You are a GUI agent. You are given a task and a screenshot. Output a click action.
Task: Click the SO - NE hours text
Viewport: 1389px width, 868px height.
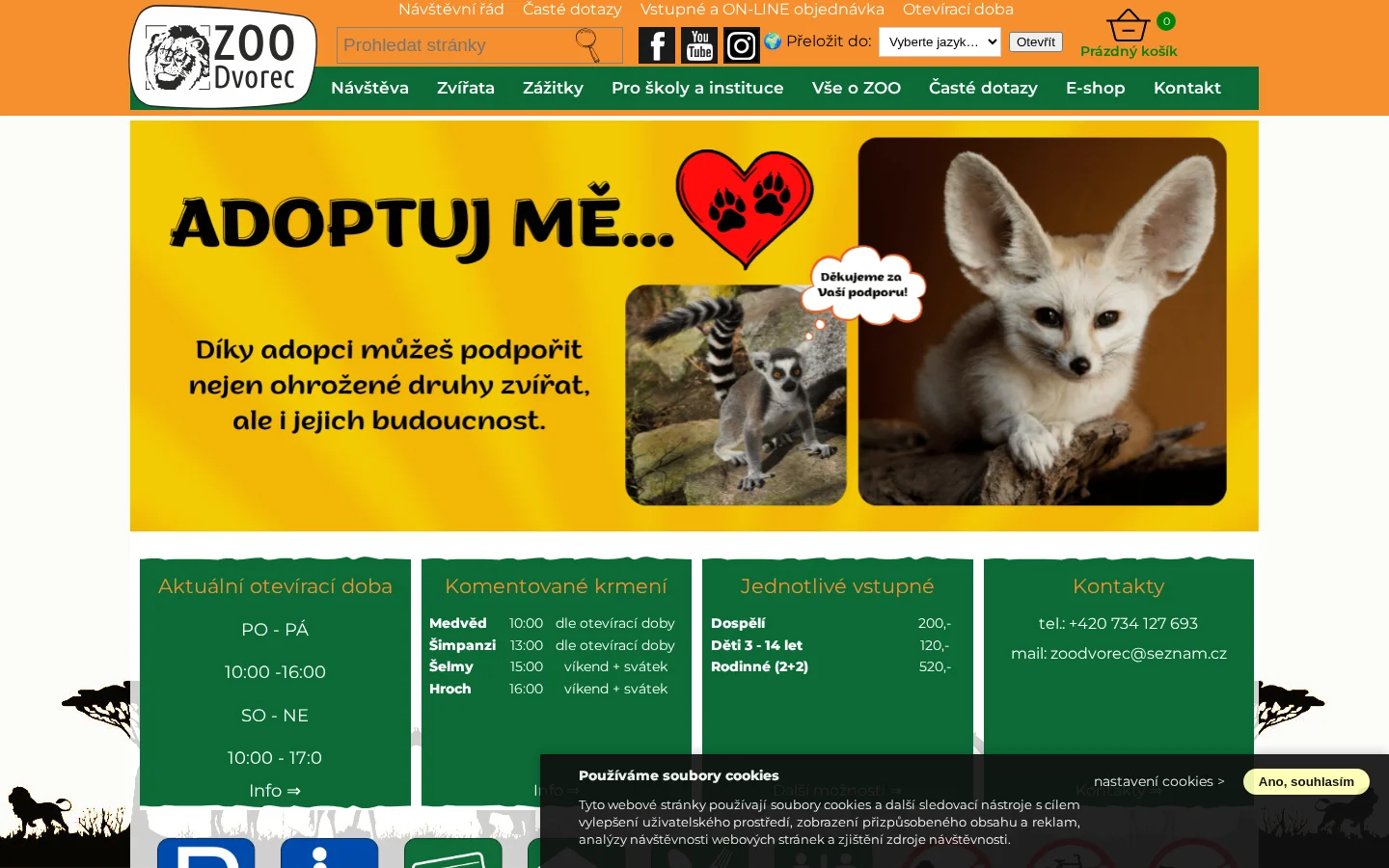[x=275, y=716]
